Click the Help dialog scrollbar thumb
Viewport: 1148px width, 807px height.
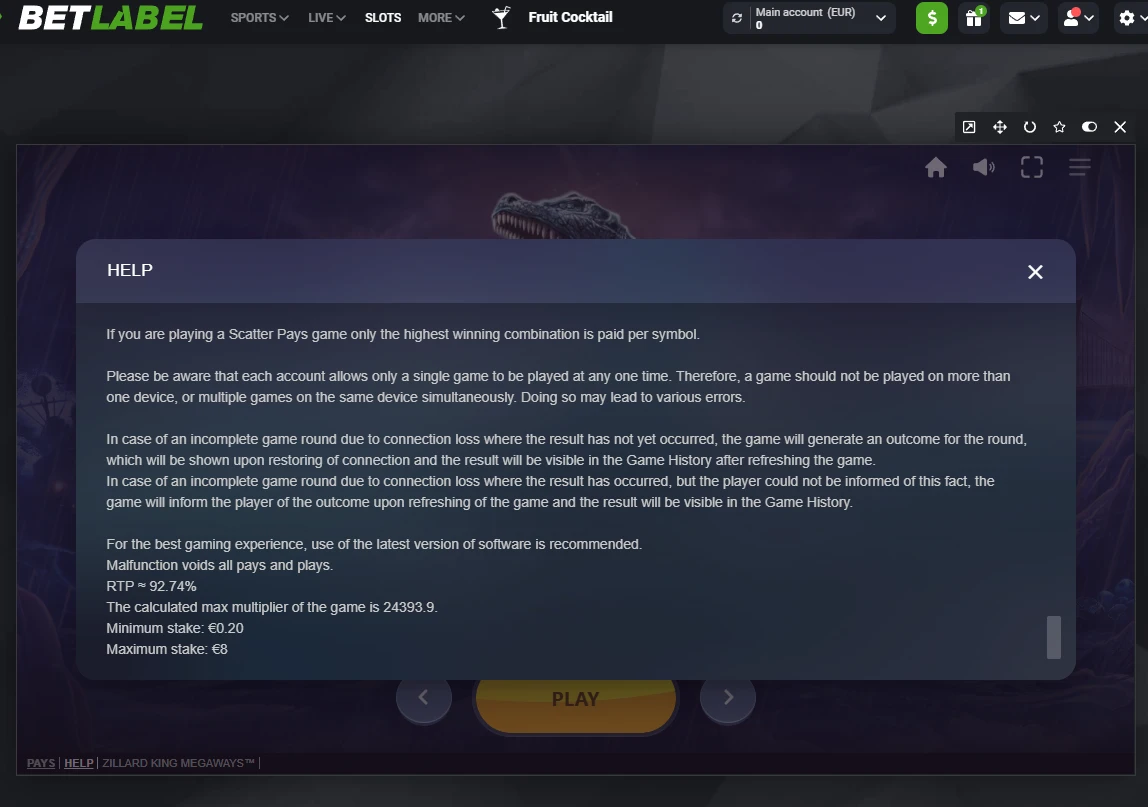click(x=1054, y=637)
